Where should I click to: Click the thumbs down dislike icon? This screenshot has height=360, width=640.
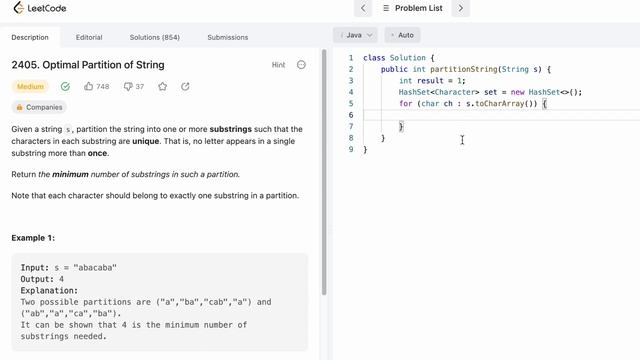[x=128, y=87]
